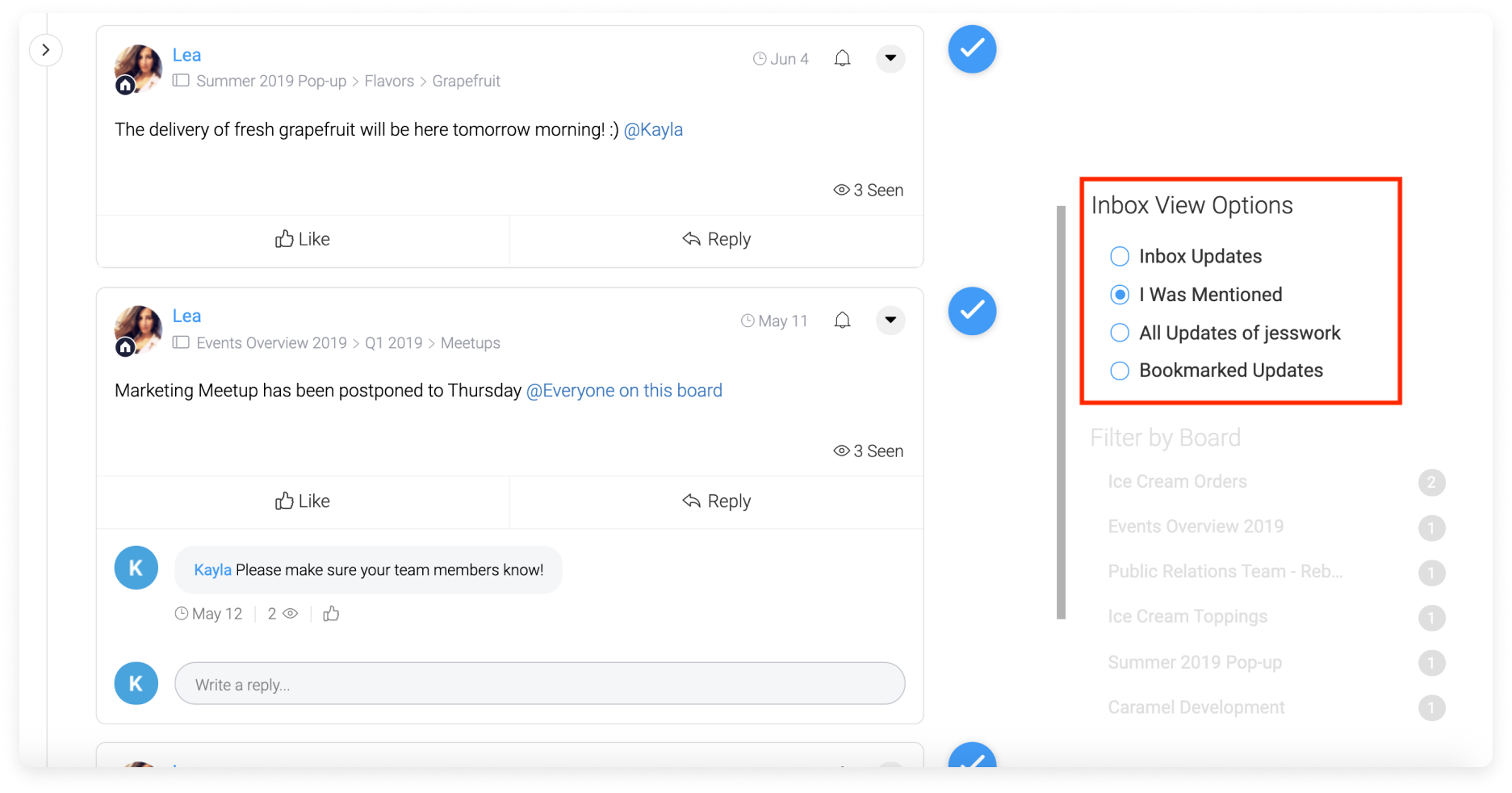Select the Inbox Updates radio option

(x=1120, y=257)
